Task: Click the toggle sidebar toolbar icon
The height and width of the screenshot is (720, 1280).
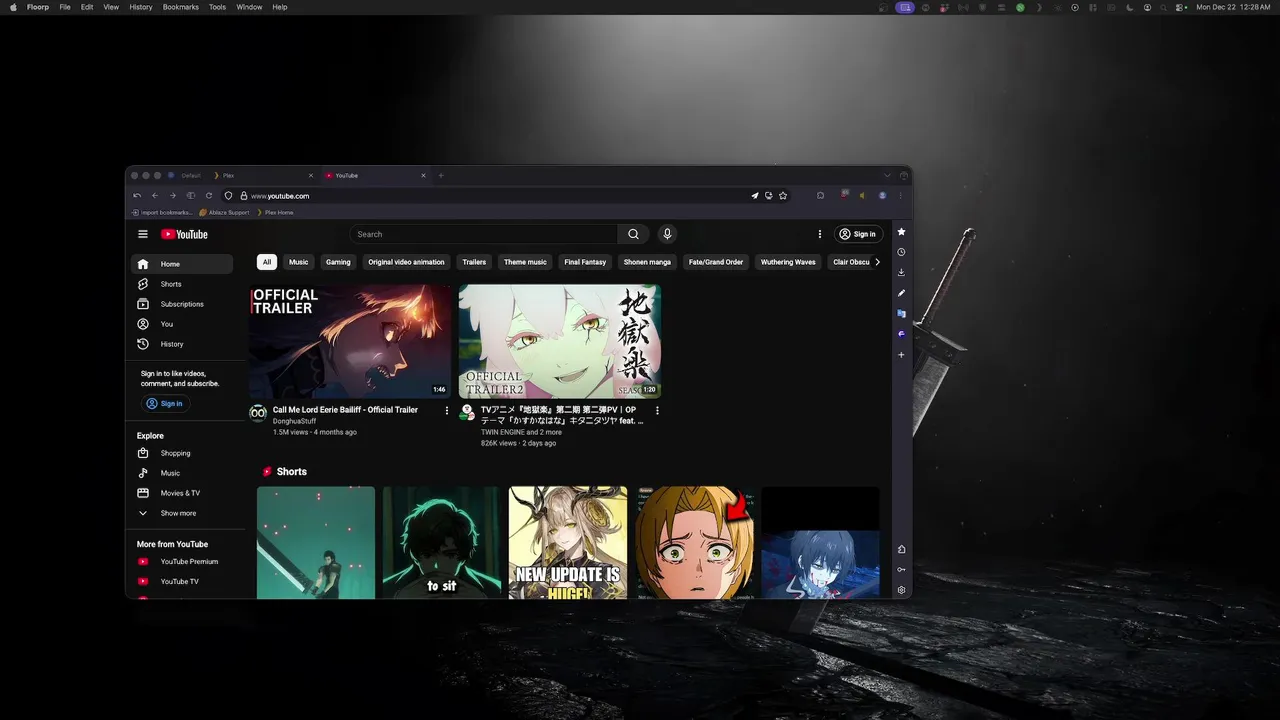Action: tap(191, 196)
